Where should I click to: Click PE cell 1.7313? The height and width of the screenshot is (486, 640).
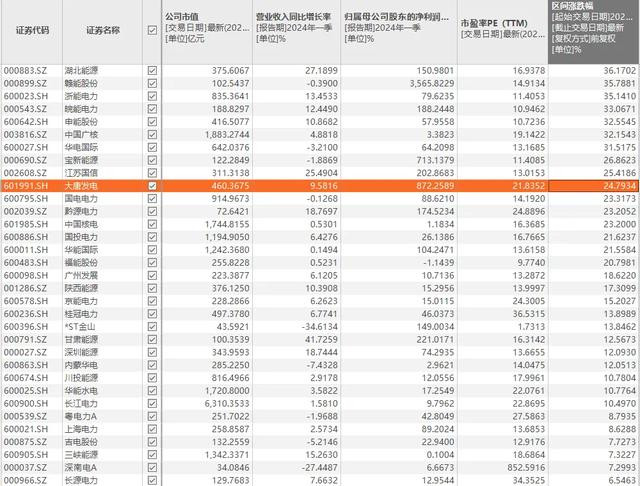tap(531, 326)
